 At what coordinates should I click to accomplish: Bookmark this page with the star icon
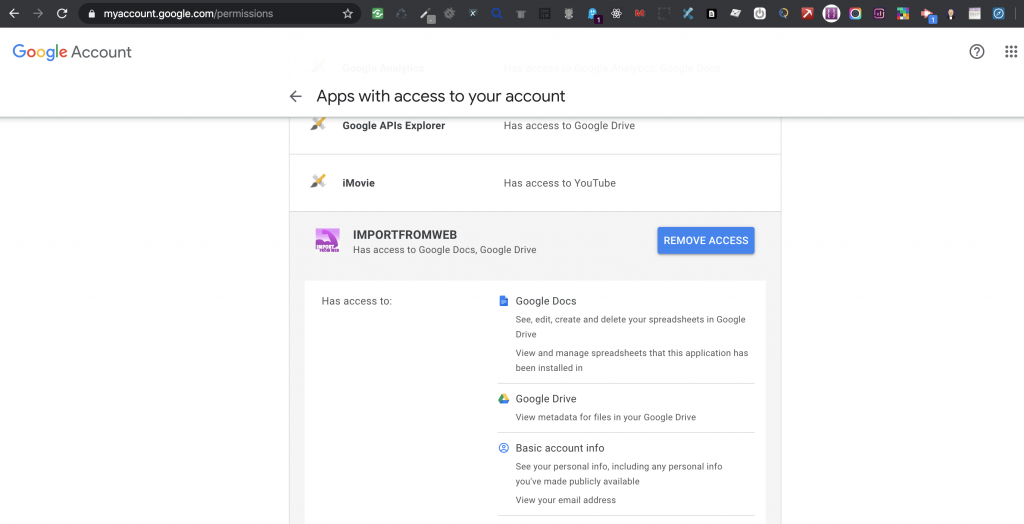(x=348, y=14)
